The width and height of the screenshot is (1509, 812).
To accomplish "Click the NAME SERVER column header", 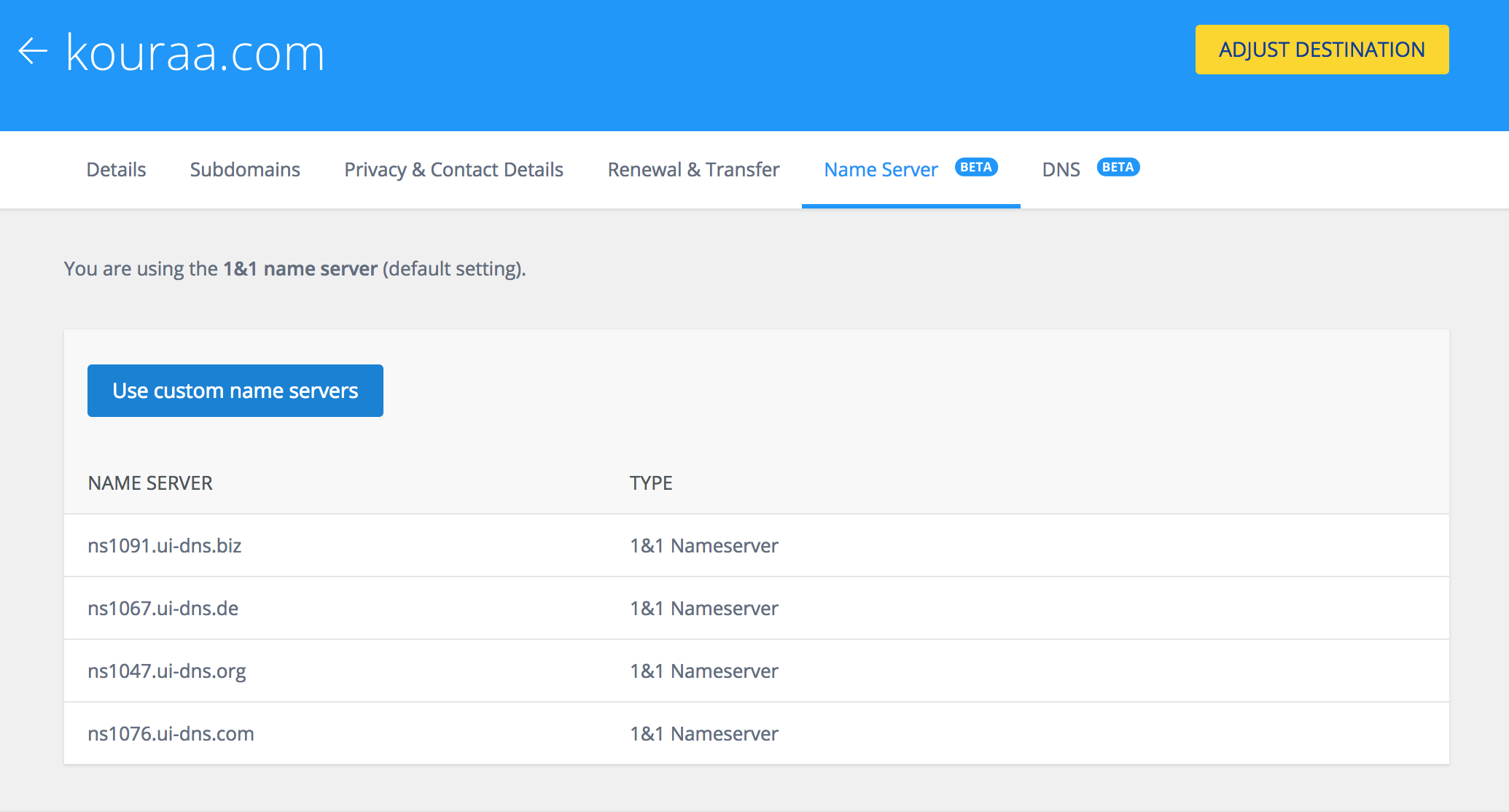I will click(150, 483).
